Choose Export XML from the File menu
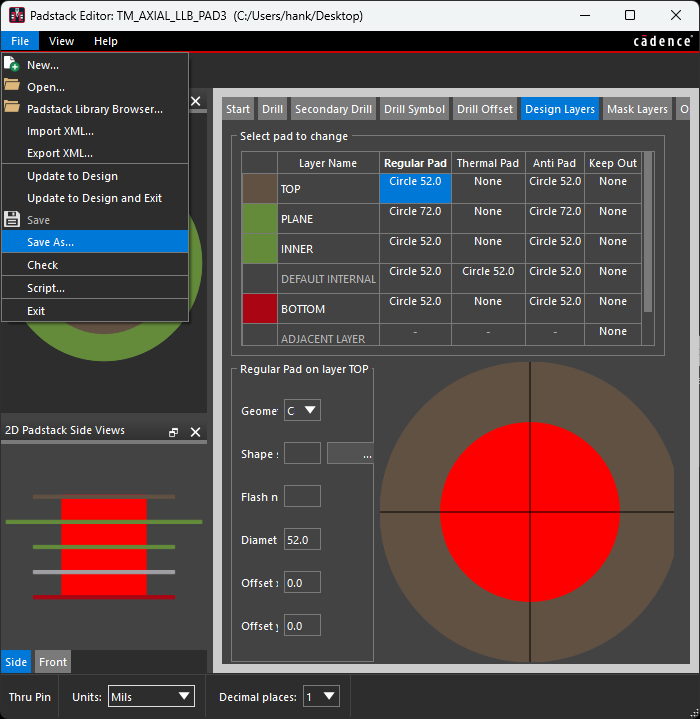This screenshot has width=700, height=719. point(60,153)
